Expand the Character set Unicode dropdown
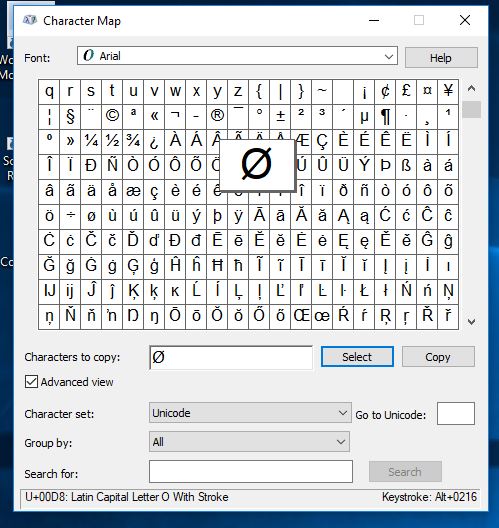The image size is (499, 528). point(250,413)
